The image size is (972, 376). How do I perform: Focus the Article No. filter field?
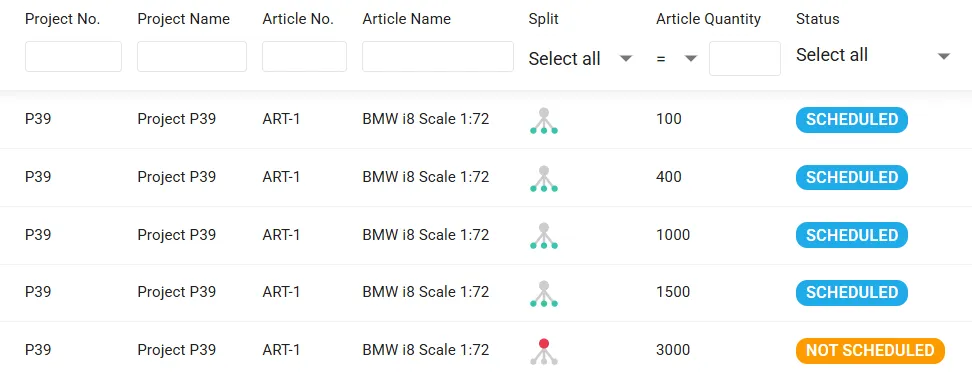tap(304, 56)
